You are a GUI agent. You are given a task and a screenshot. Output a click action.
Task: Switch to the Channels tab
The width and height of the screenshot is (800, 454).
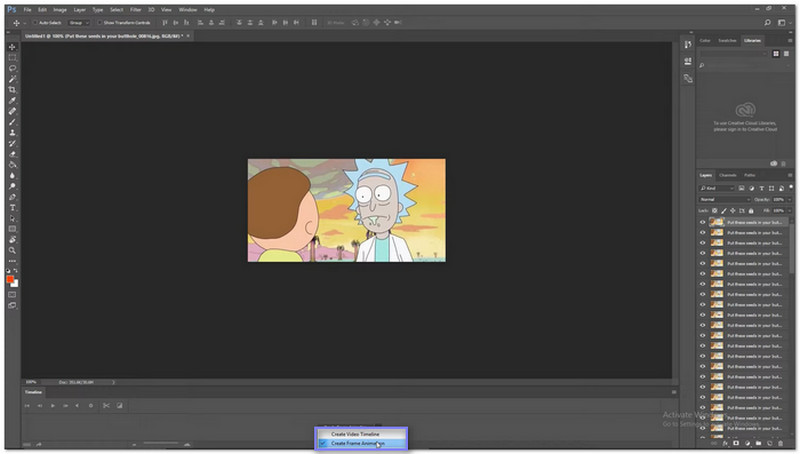(x=728, y=175)
